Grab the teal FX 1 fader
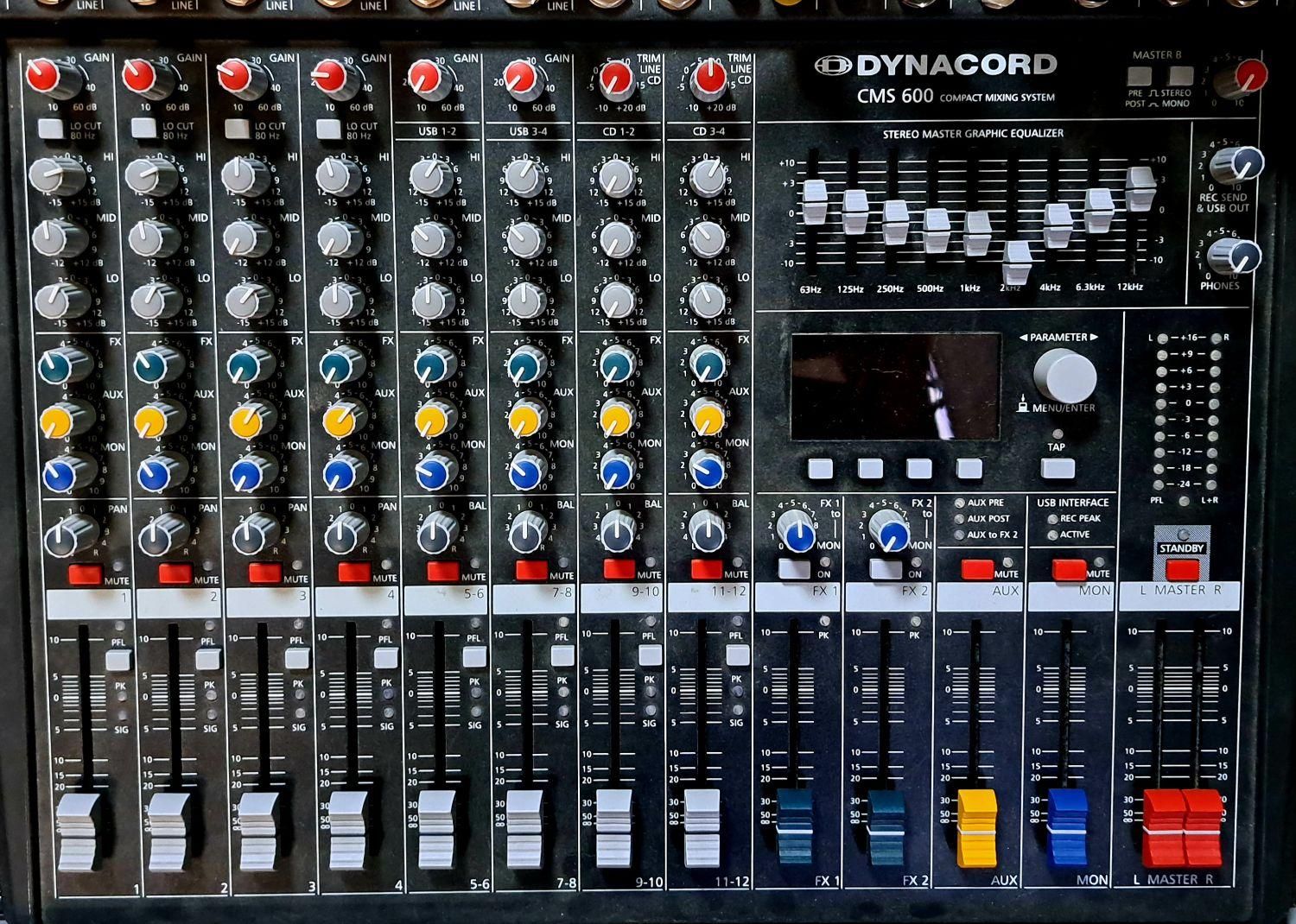The height and width of the screenshot is (924, 1296). pos(795,827)
